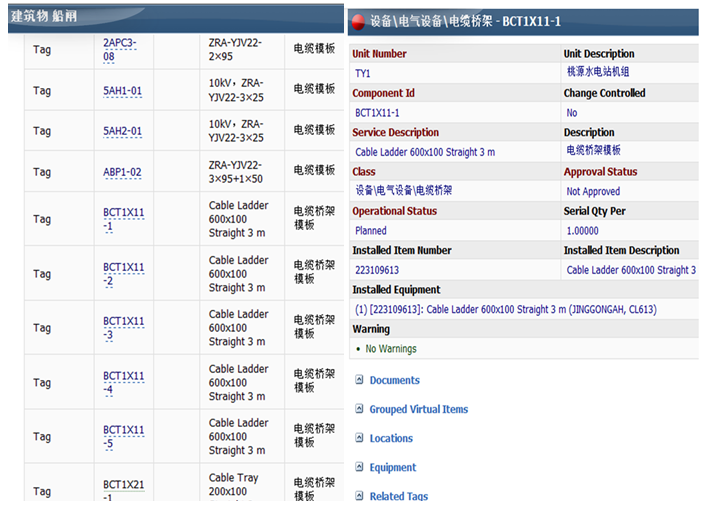Expand the Locations section
The height and width of the screenshot is (509, 703).
coord(360,438)
